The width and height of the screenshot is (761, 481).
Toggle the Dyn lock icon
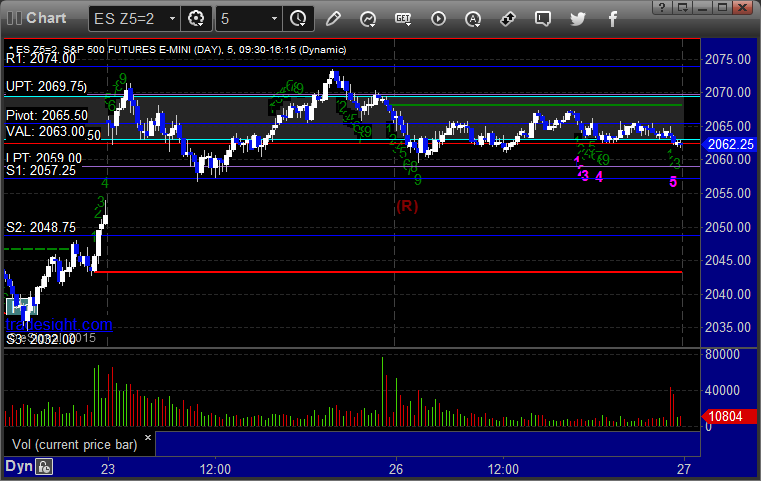44,467
